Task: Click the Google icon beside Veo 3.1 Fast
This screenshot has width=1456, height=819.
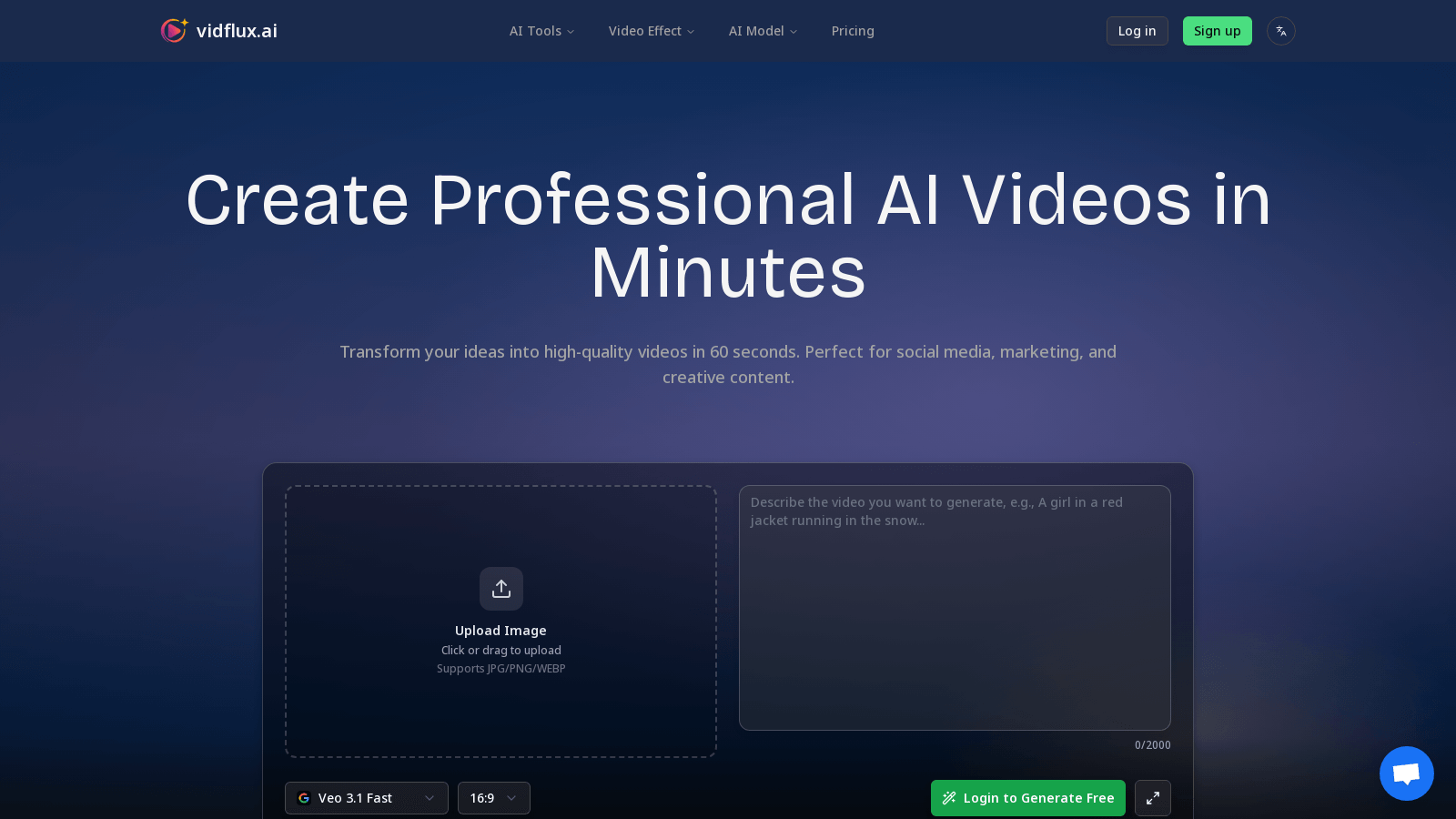Action: point(304,798)
